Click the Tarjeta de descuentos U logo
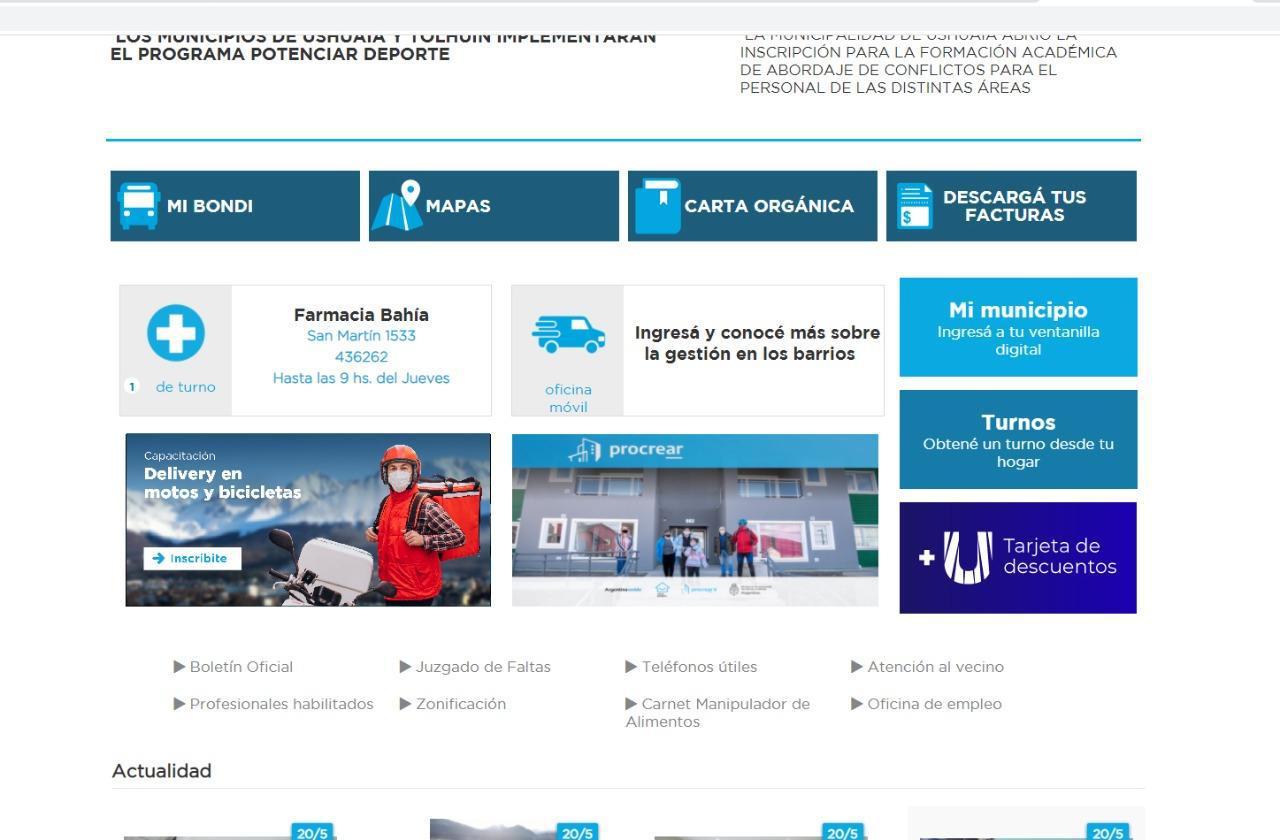Screen dimensions: 1280x840 point(967,557)
